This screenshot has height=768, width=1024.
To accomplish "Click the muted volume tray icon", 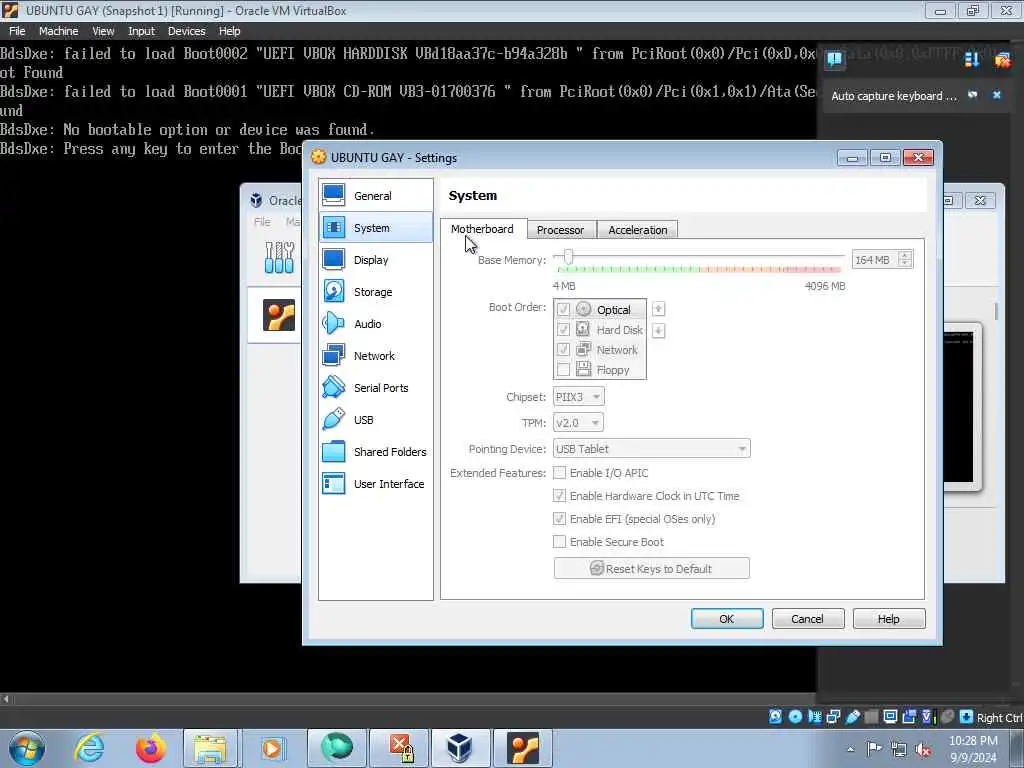I will click(923, 750).
